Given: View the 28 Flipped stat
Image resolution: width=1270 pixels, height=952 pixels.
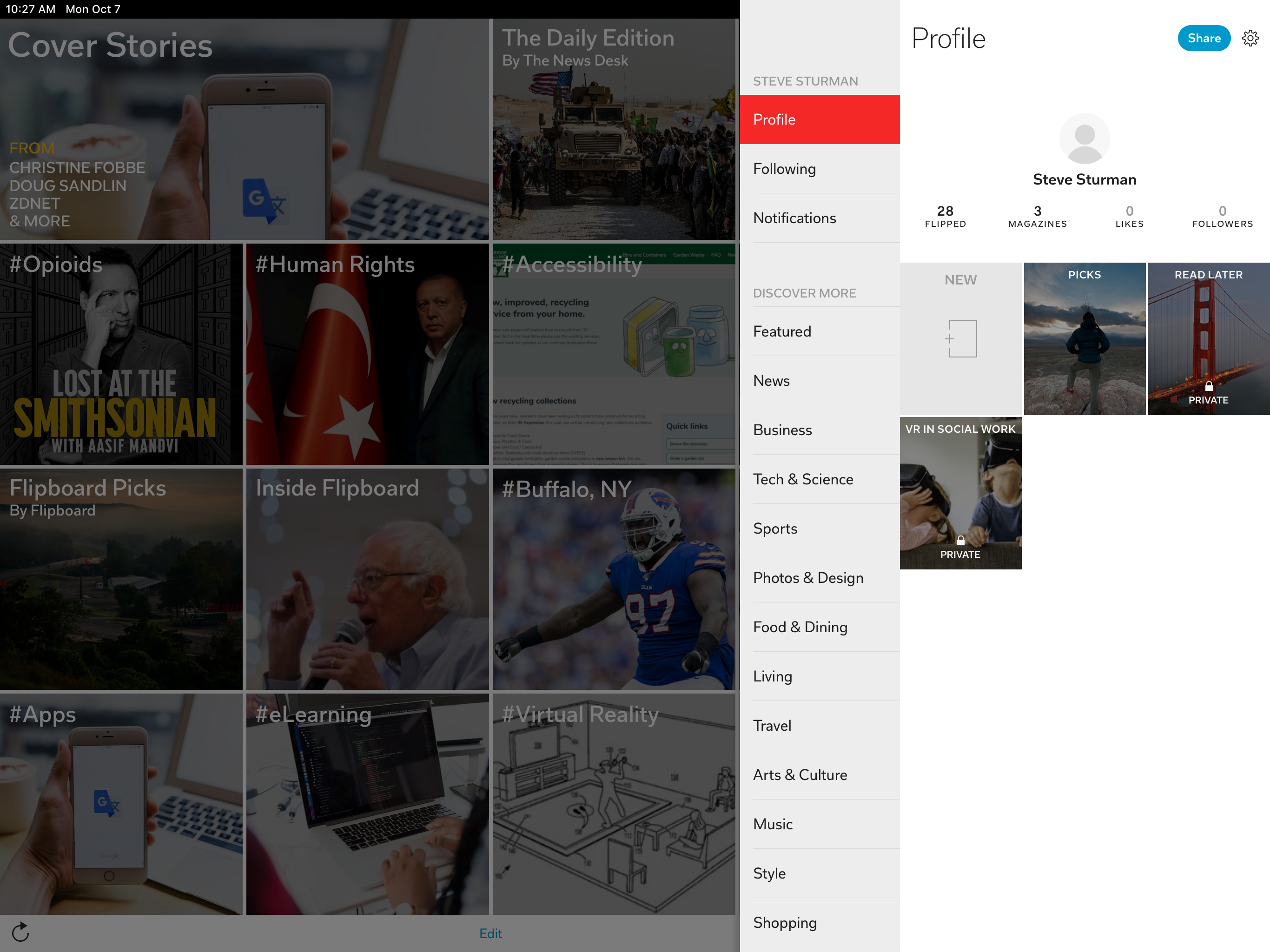Looking at the screenshot, I should coord(945,217).
